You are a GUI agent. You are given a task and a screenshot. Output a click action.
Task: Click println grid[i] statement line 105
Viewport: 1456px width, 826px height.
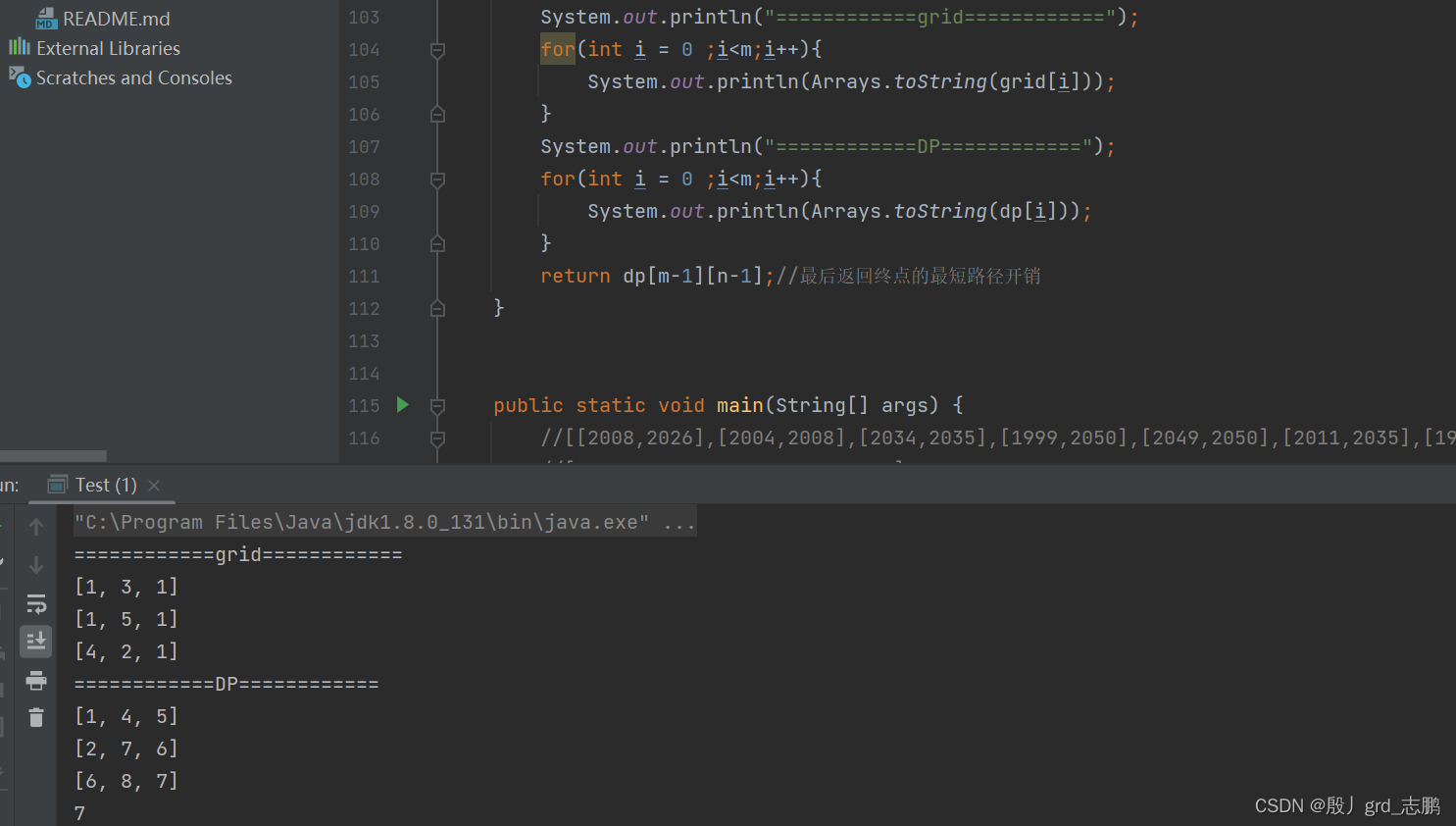[851, 82]
